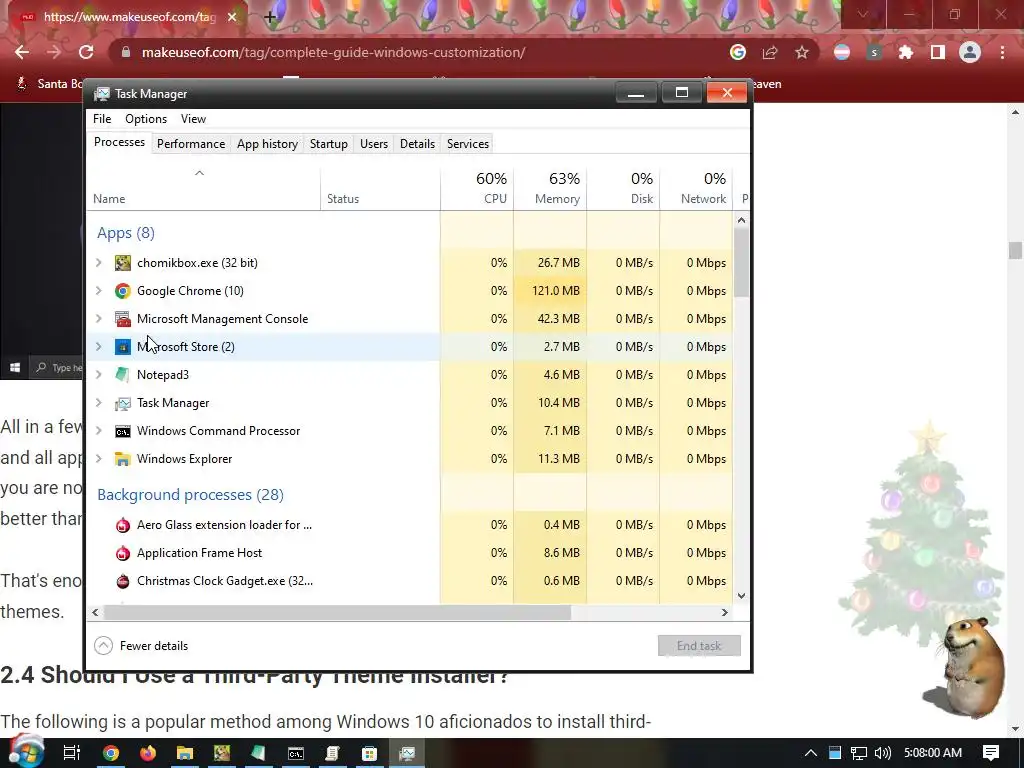Click Chrome's back navigation arrow
The height and width of the screenshot is (768, 1024).
[22, 52]
